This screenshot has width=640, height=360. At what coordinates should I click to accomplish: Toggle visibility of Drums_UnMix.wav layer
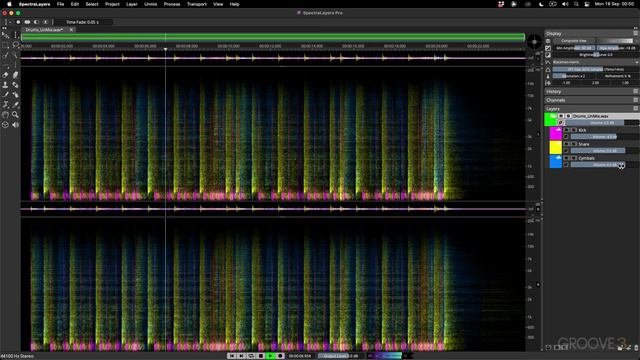(x=561, y=116)
